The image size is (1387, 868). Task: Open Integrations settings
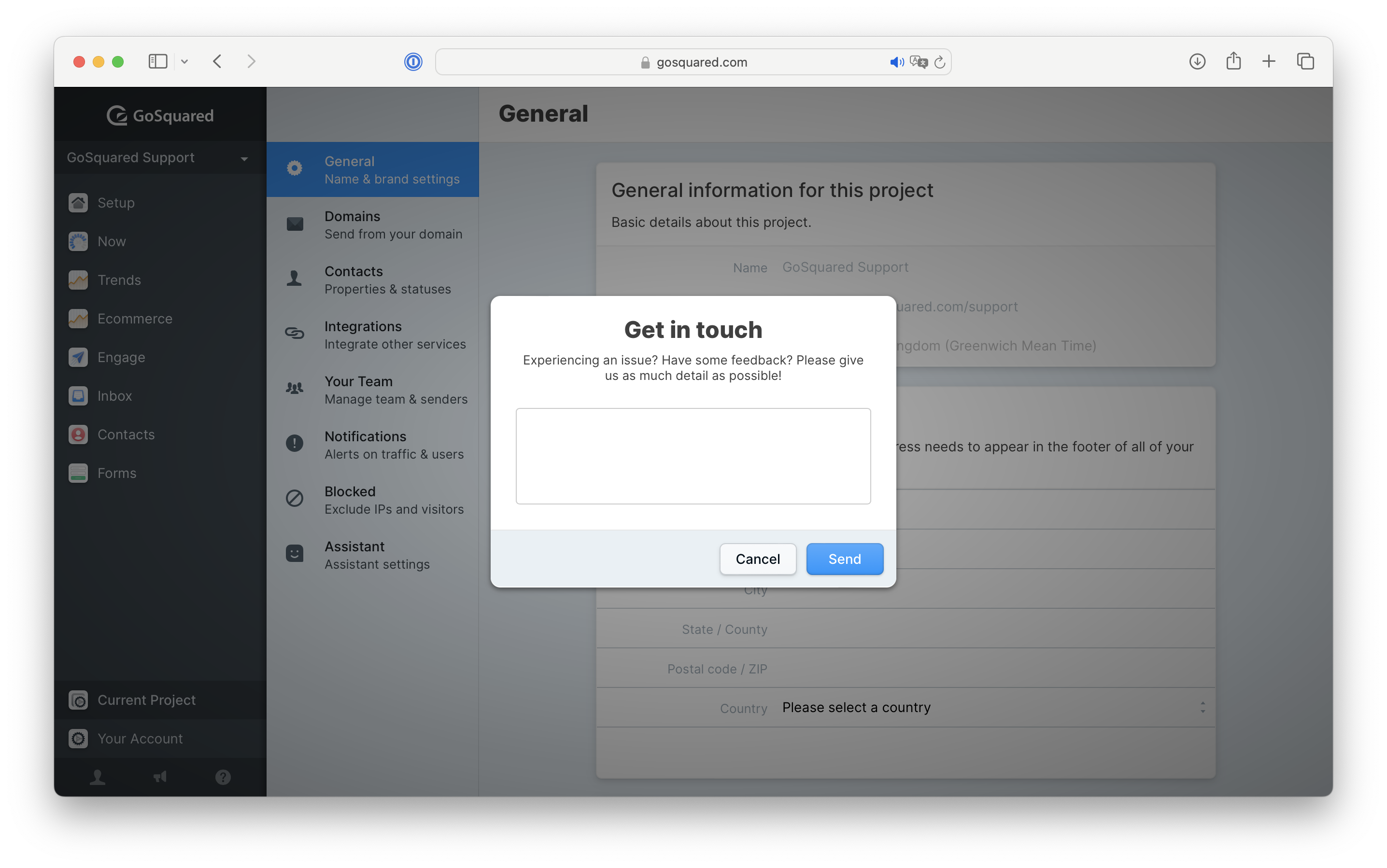pos(373,335)
